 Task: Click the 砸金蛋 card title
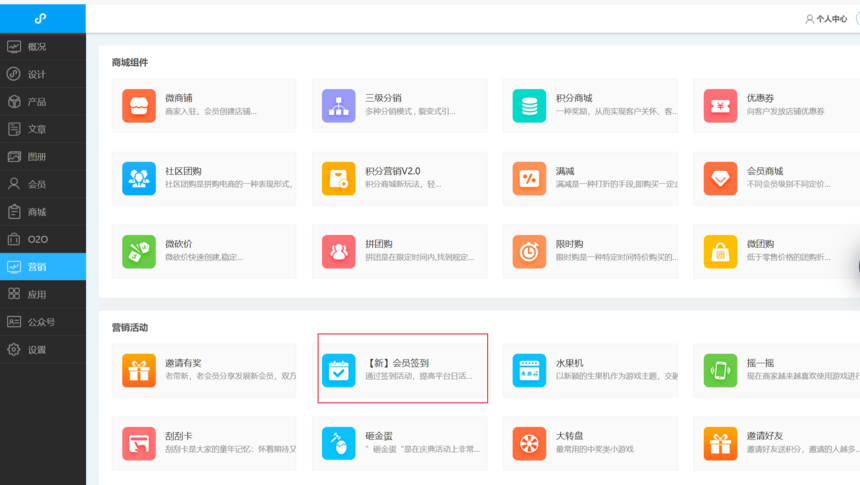(x=379, y=436)
